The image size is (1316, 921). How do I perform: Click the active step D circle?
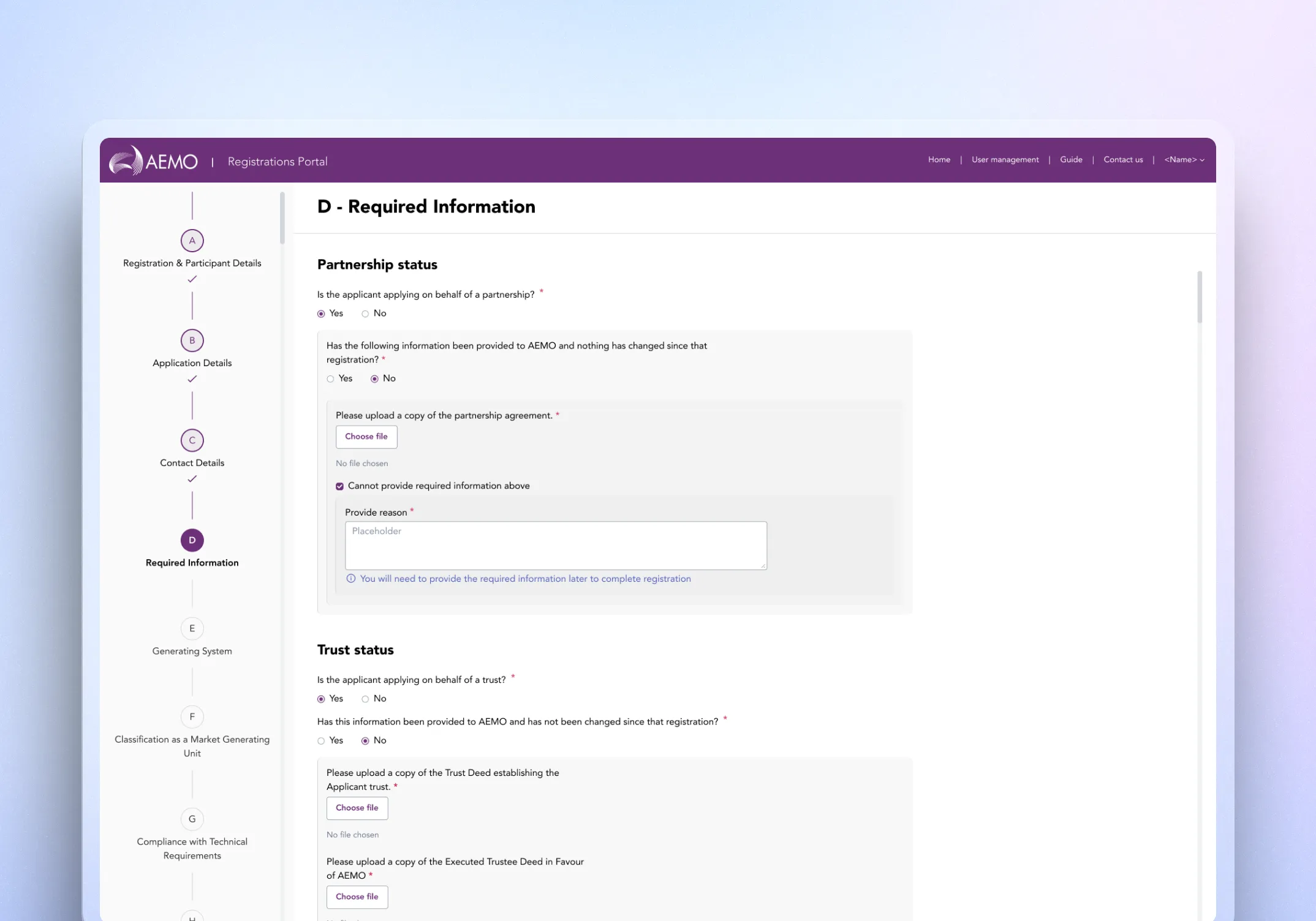click(x=192, y=540)
